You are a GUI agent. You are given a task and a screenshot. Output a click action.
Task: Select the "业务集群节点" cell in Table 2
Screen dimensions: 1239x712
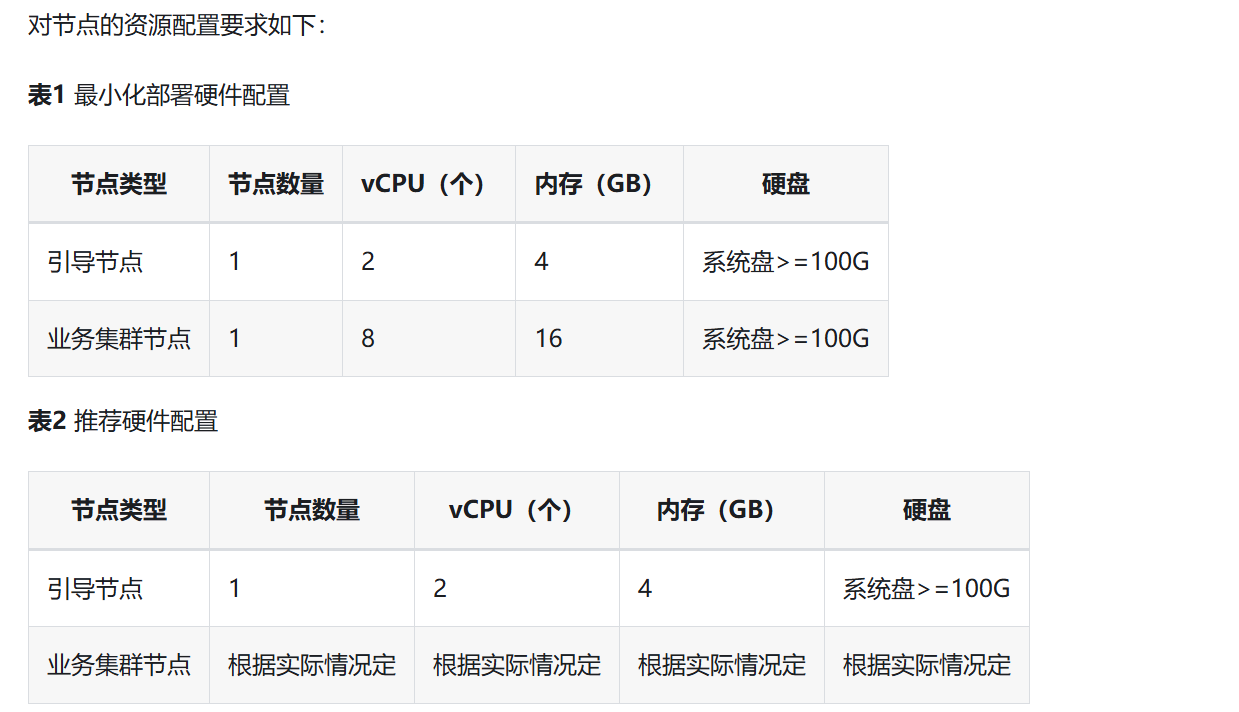119,665
